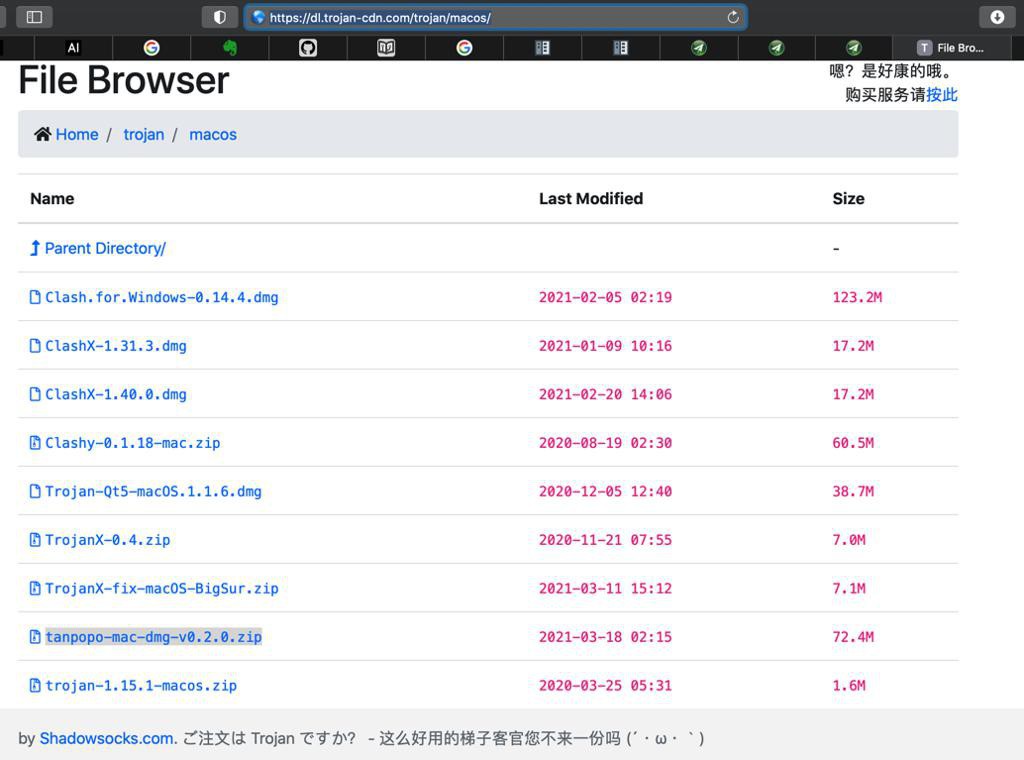Follow the 按此 purchase link
This screenshot has width=1024, height=760.
click(942, 95)
